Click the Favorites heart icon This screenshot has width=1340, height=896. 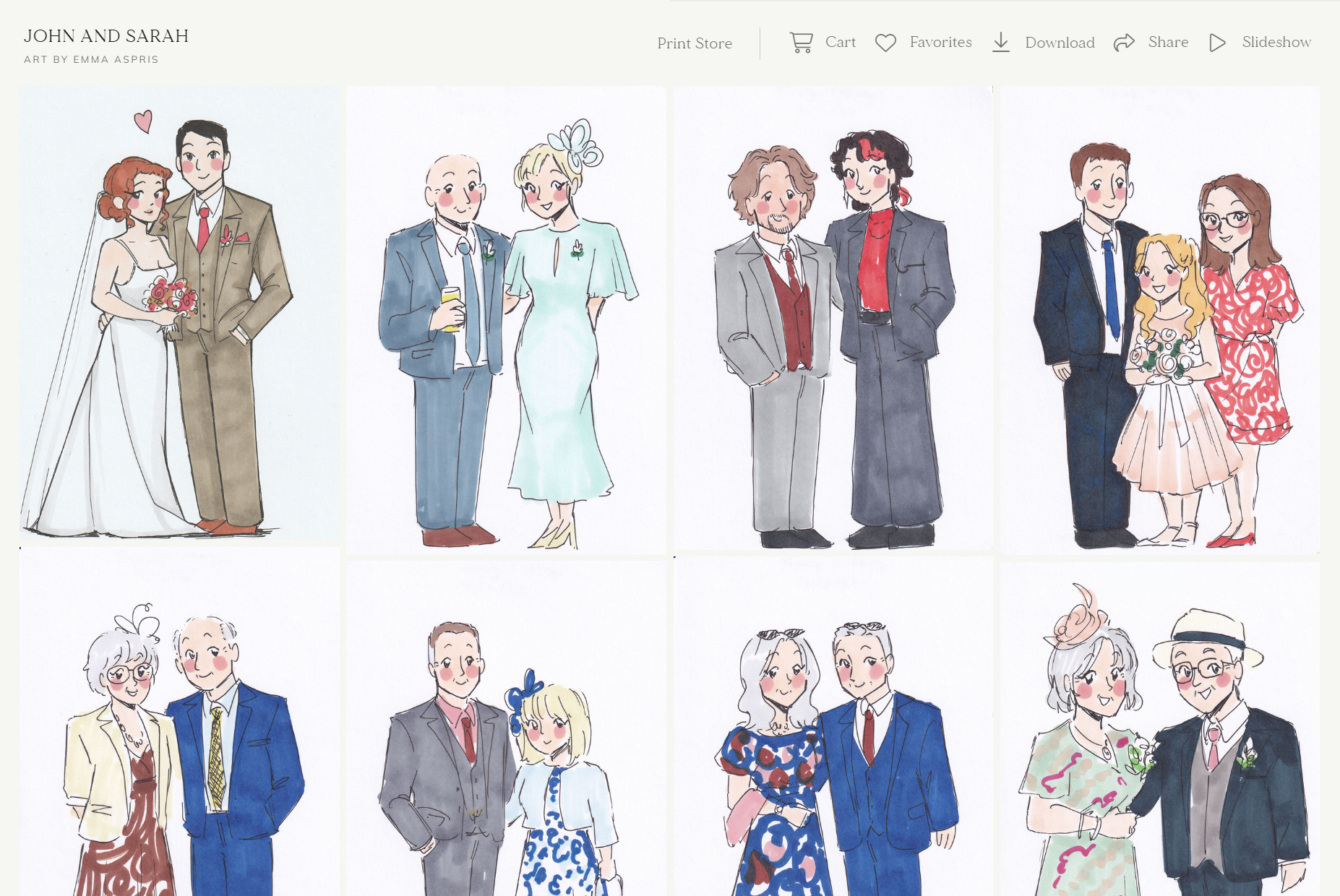(885, 43)
